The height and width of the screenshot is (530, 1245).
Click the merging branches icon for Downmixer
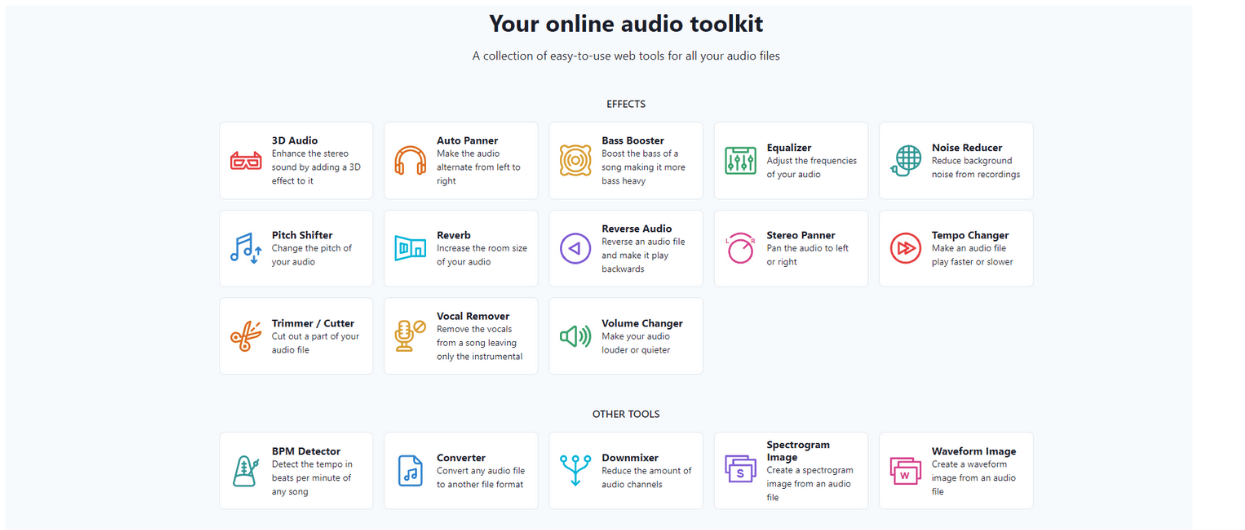(x=575, y=471)
